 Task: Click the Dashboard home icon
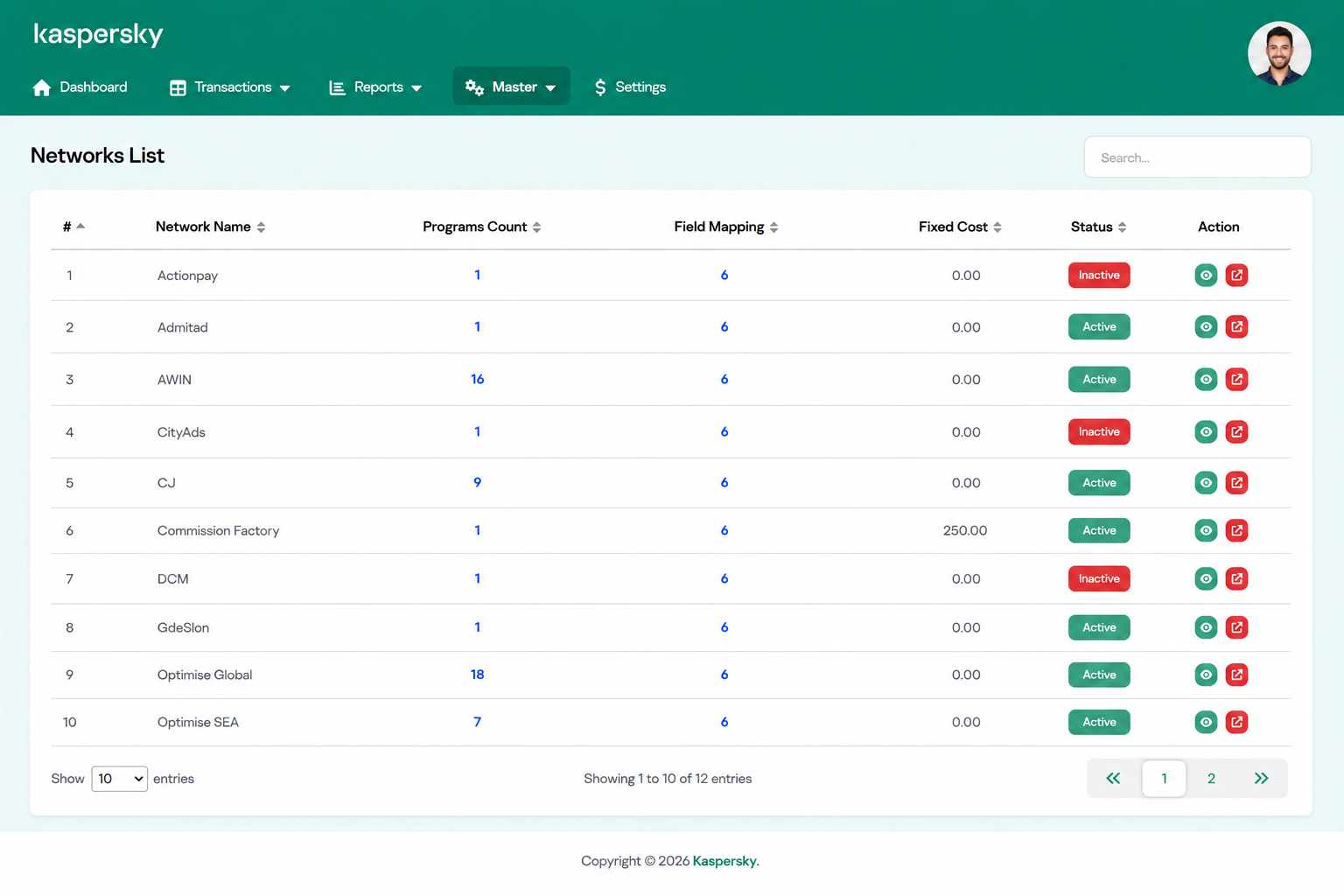pos(41,87)
